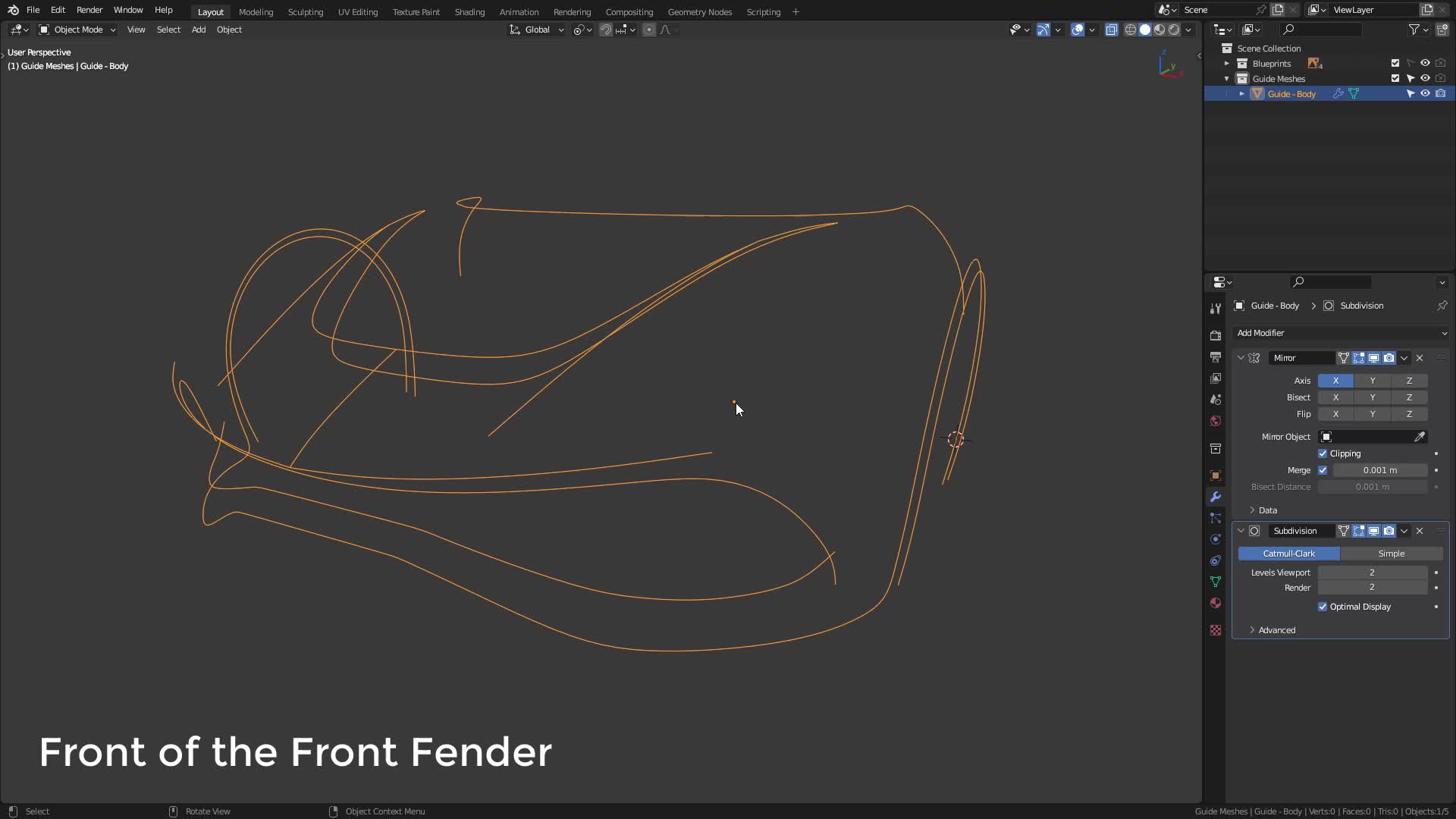Viewport: 1456px width, 819px height.
Task: Open the Material properties tab icon
Action: pyautogui.click(x=1216, y=603)
